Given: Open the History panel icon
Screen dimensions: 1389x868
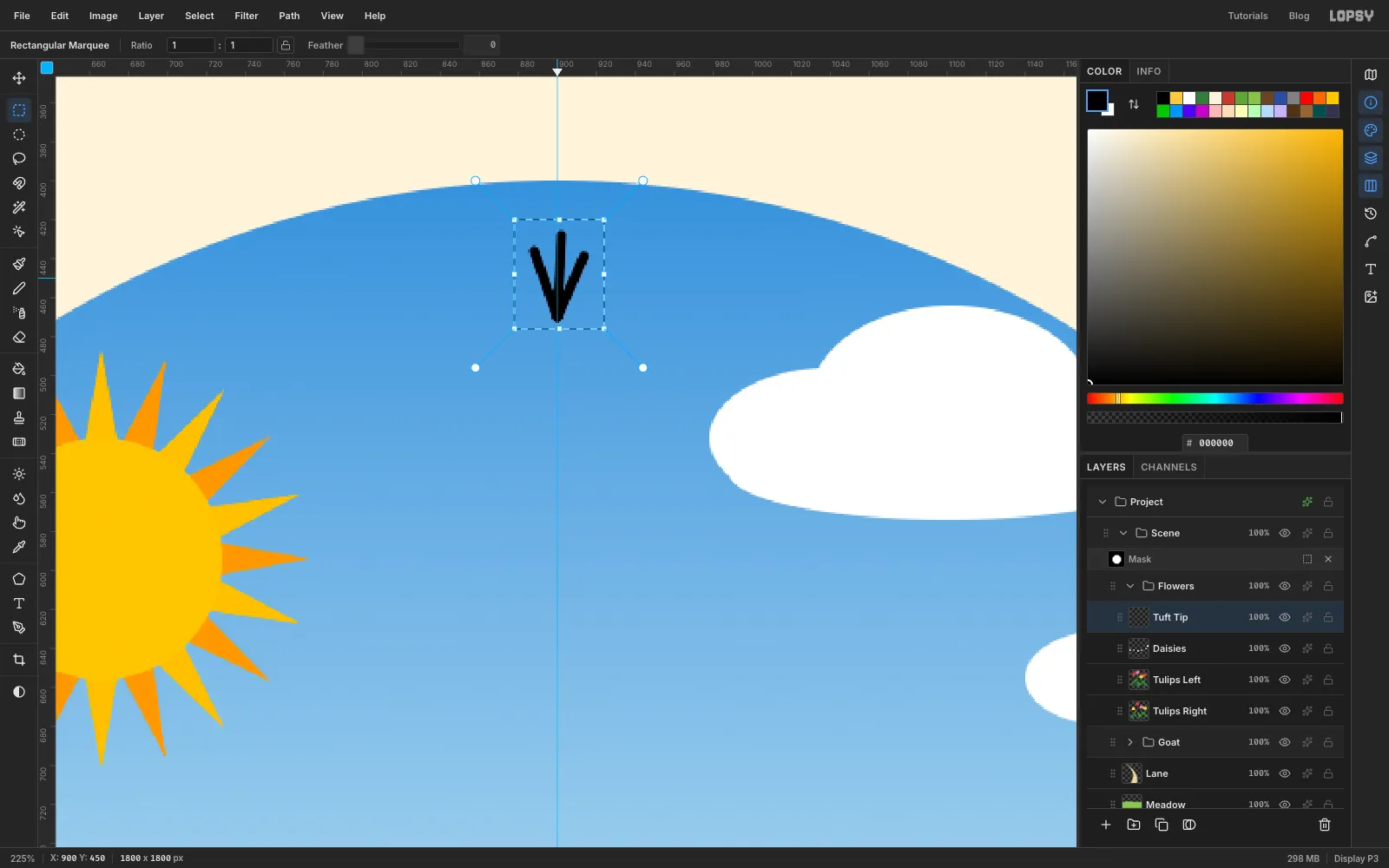Looking at the screenshot, I should pos(1371,214).
